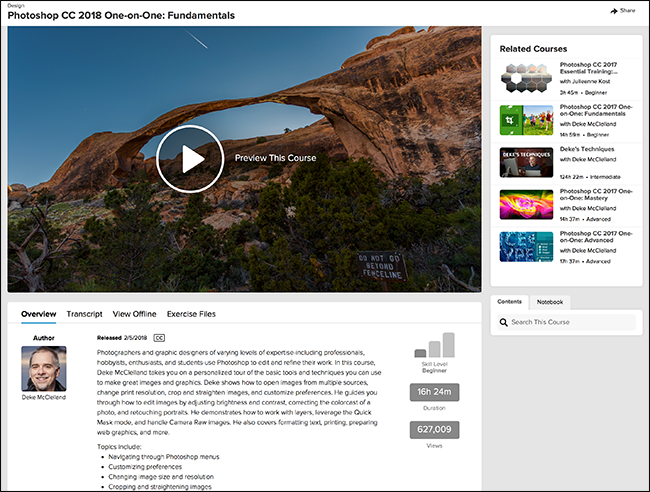Screen dimensions: 650x492
Task: Click the course title heading
Action: 121,15
